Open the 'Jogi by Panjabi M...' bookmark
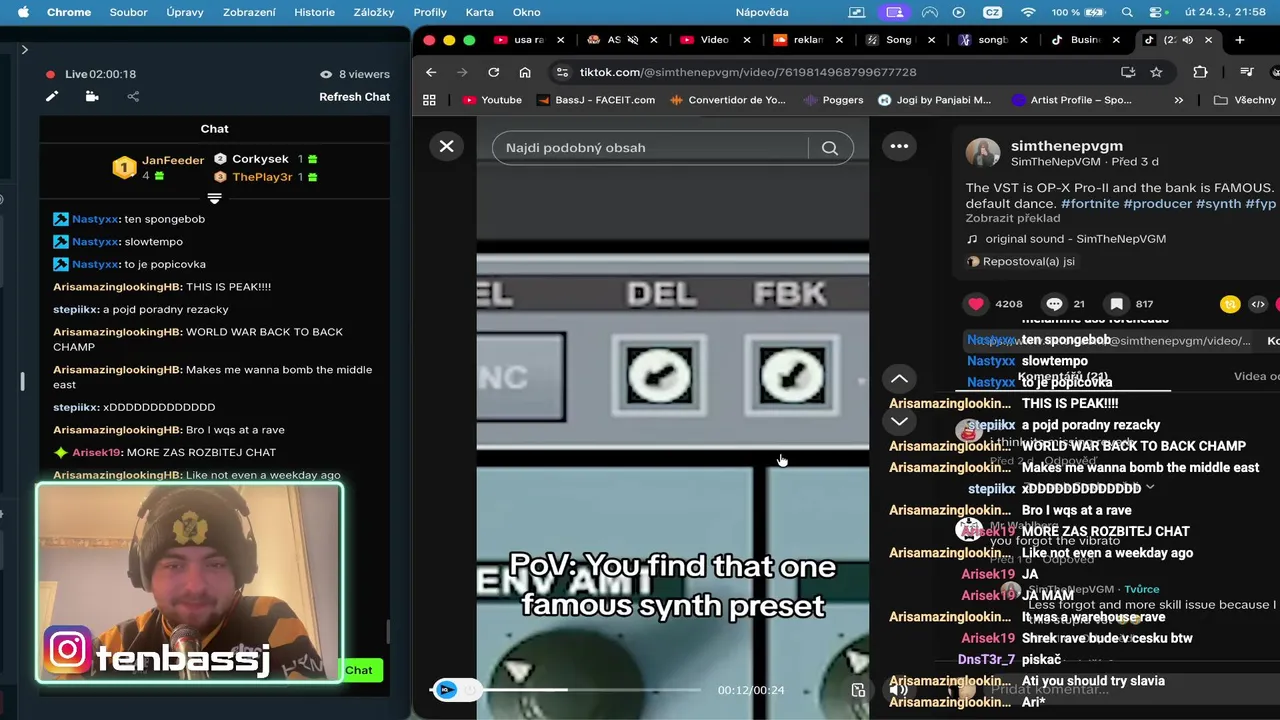1280x720 pixels. pyautogui.click(x=934, y=100)
